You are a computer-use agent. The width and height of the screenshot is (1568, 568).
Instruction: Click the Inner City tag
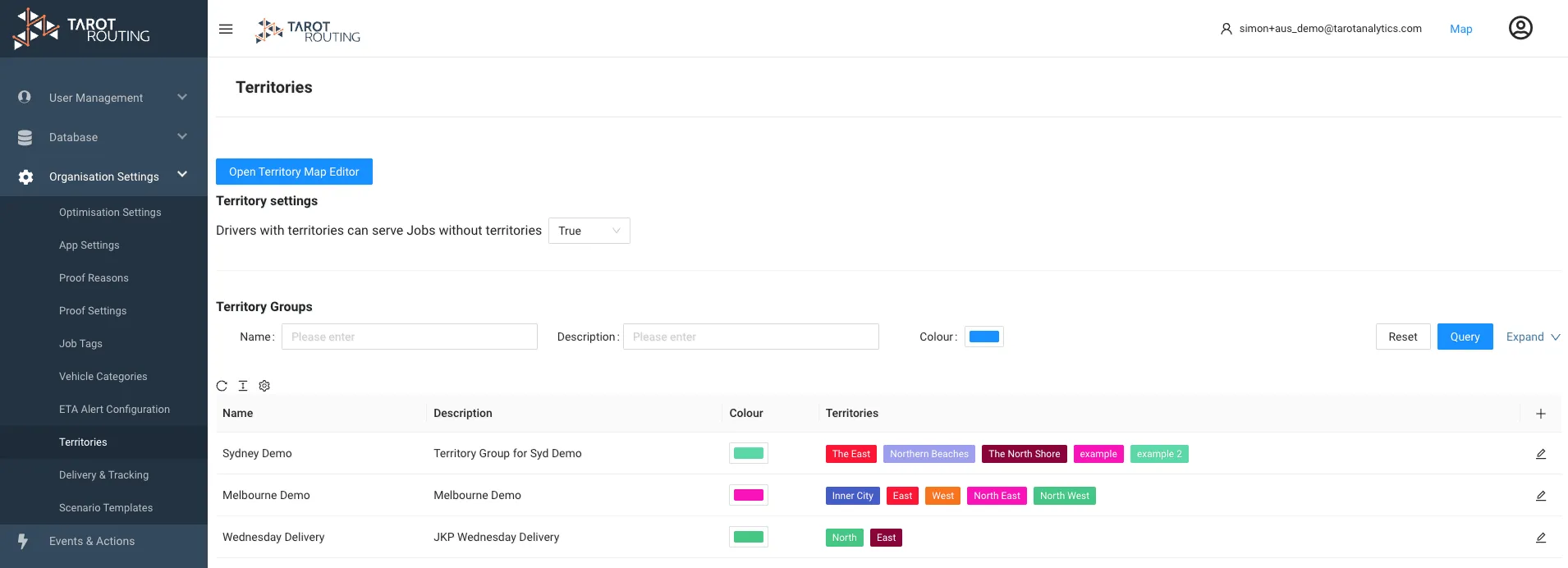pyautogui.click(x=853, y=496)
